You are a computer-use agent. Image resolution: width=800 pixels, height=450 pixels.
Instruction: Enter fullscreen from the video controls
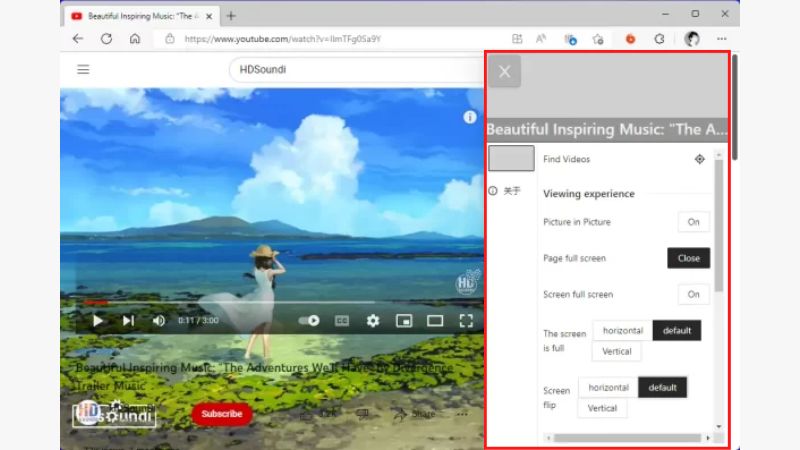tap(466, 321)
